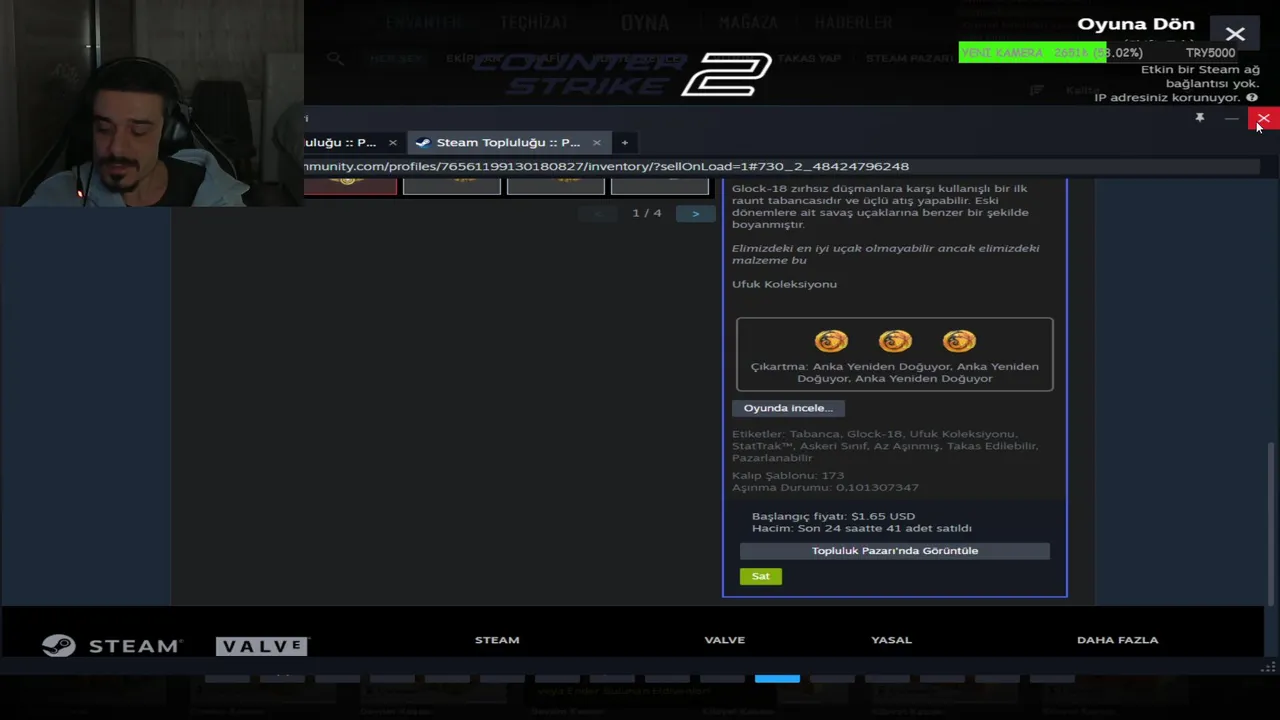The image size is (1280, 720).
Task: Click the Ufuk Koleksiyonu collection text
Action: [x=784, y=284]
